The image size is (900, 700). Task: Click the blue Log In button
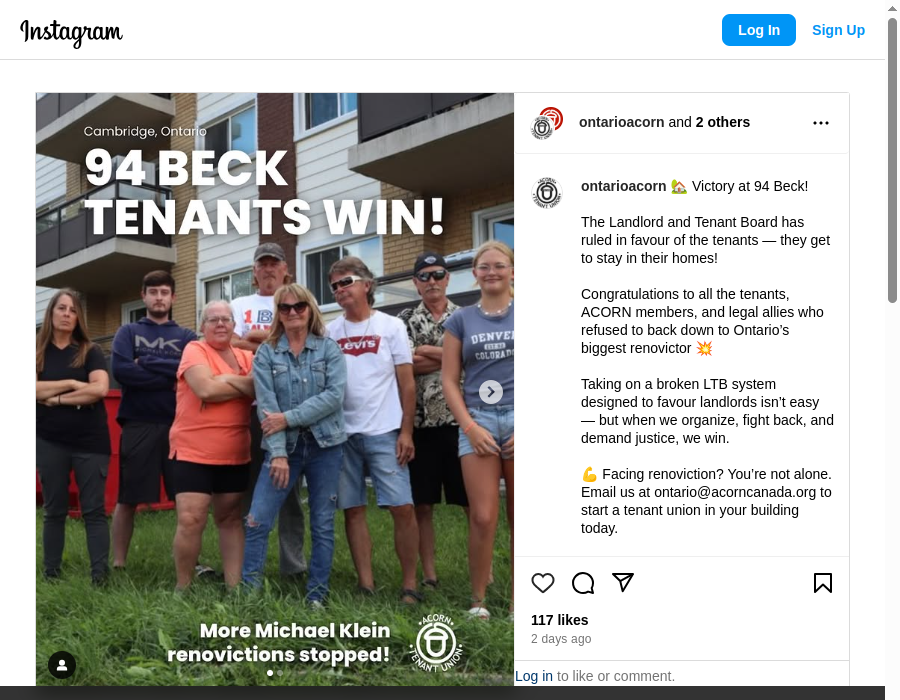pos(759,30)
